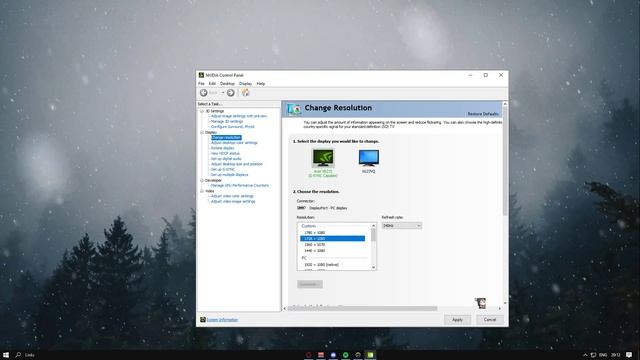The image size is (640, 360).
Task: Click the Change Resolution header icon
Action: point(294,109)
